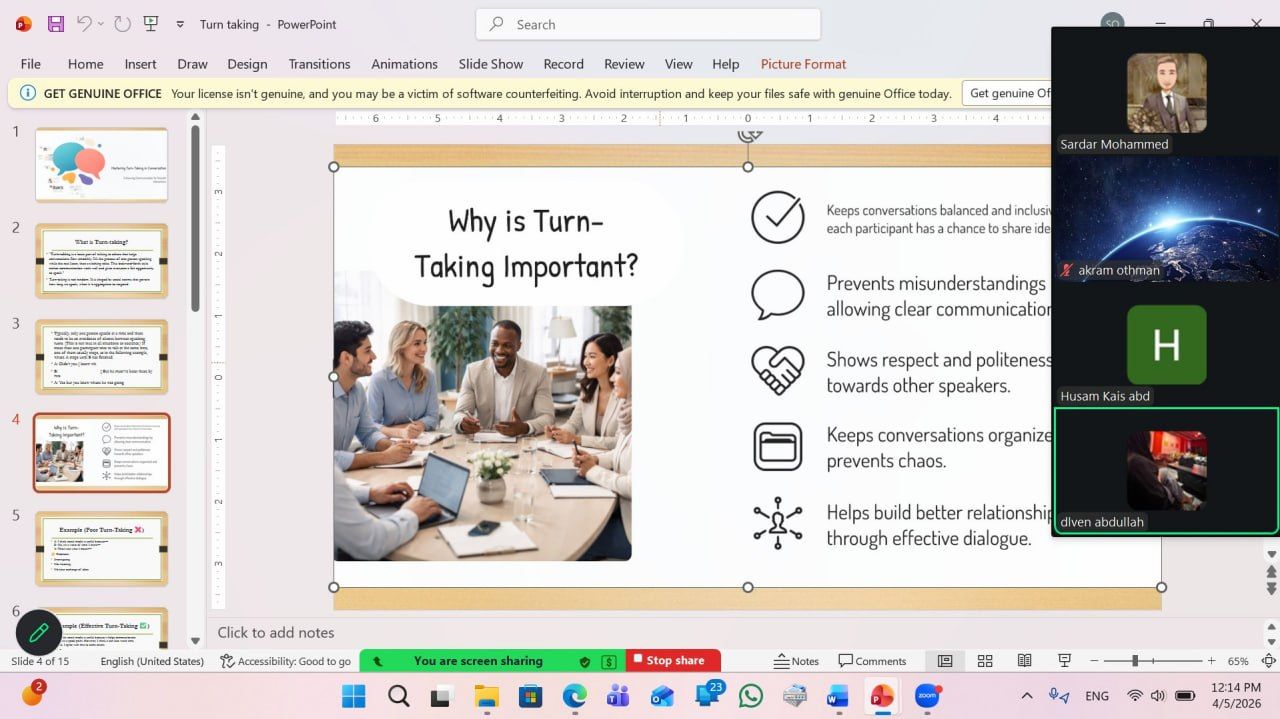This screenshot has height=719, width=1280.
Task: Click the Stop share button
Action: pos(667,661)
